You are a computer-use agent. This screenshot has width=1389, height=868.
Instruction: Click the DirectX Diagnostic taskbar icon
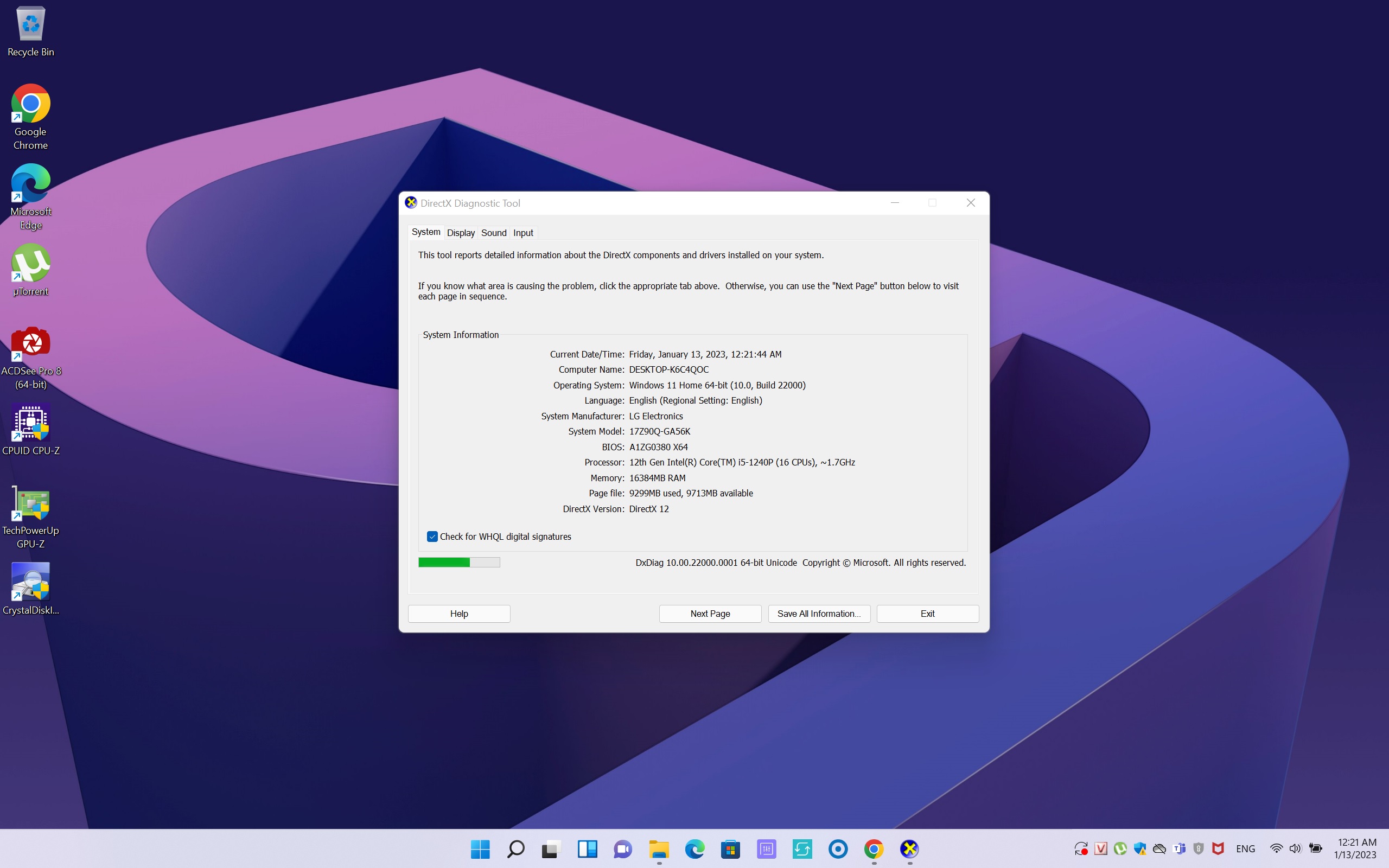[x=909, y=848]
